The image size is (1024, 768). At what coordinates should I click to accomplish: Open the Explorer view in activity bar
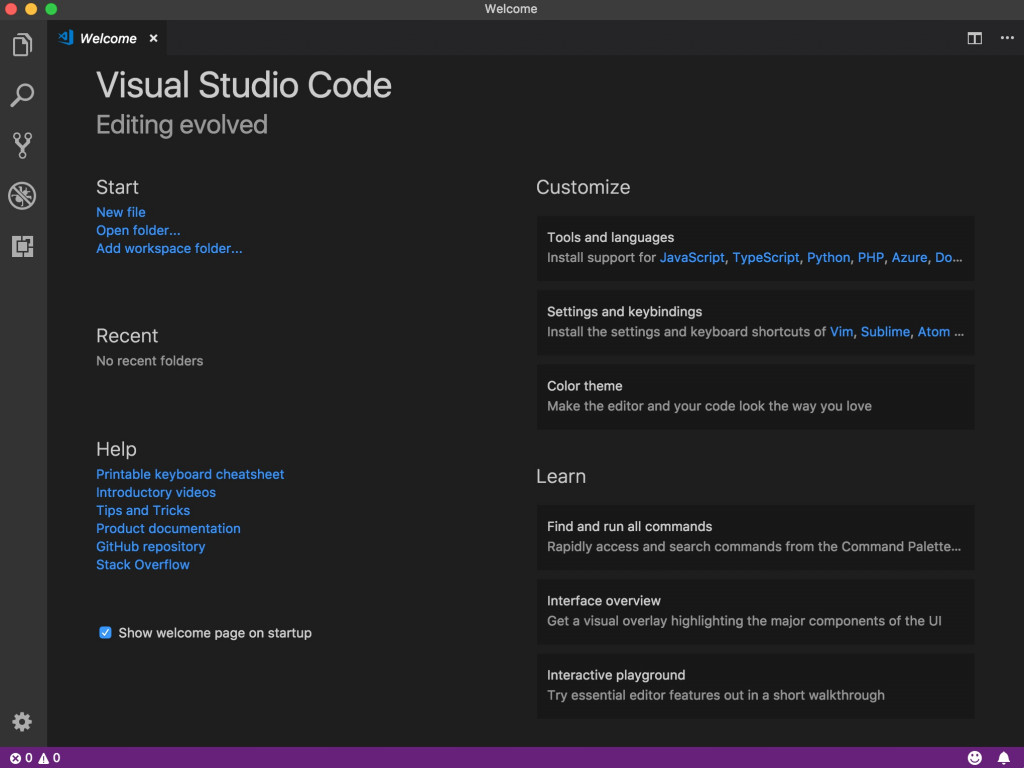[x=22, y=45]
